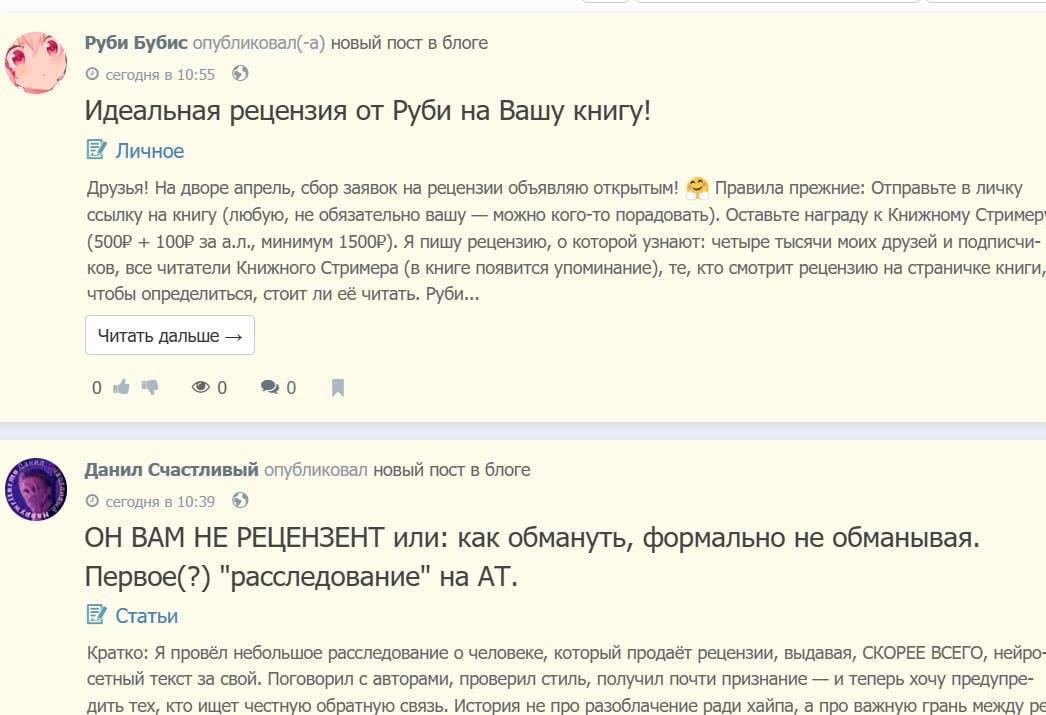
Task: Click globe visibility icon on Данил's post
Action: point(240,500)
